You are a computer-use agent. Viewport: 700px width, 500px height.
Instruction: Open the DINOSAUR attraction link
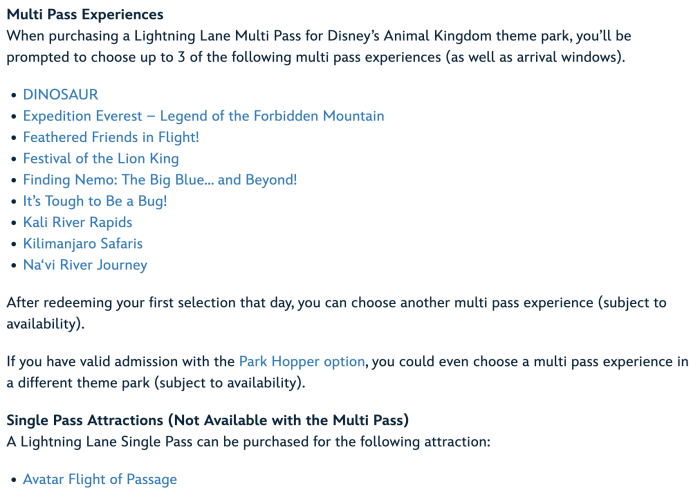(x=60, y=94)
